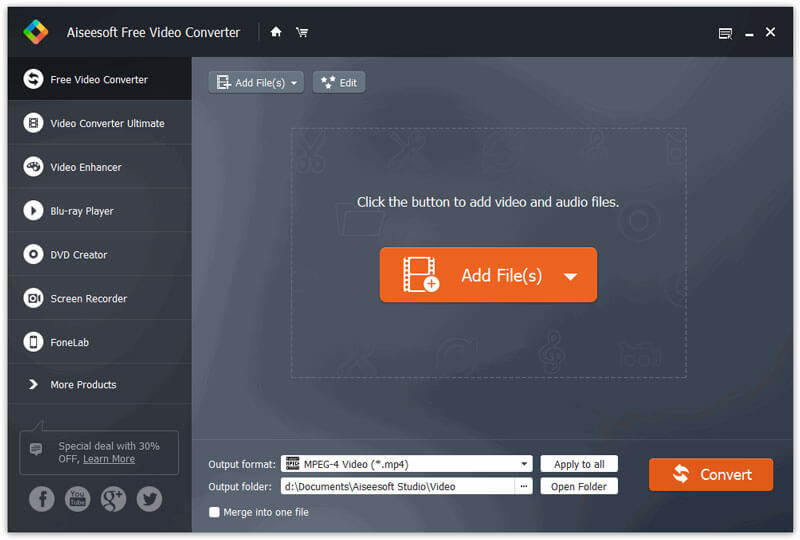Click the Aiseesoft logo icon
Screen dimensions: 800x540
[x=35, y=32]
